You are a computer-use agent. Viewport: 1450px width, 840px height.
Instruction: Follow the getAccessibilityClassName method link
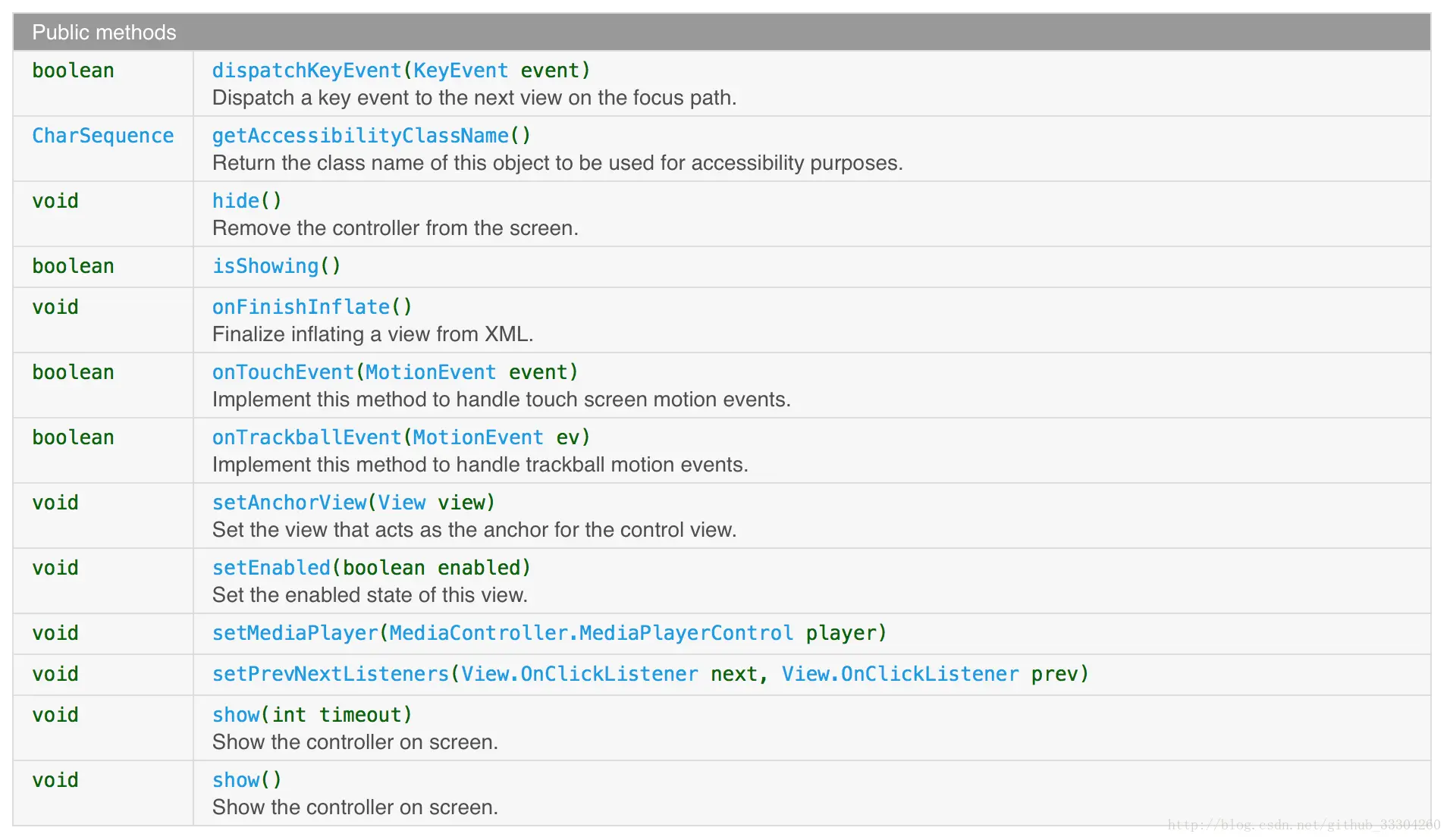click(360, 136)
